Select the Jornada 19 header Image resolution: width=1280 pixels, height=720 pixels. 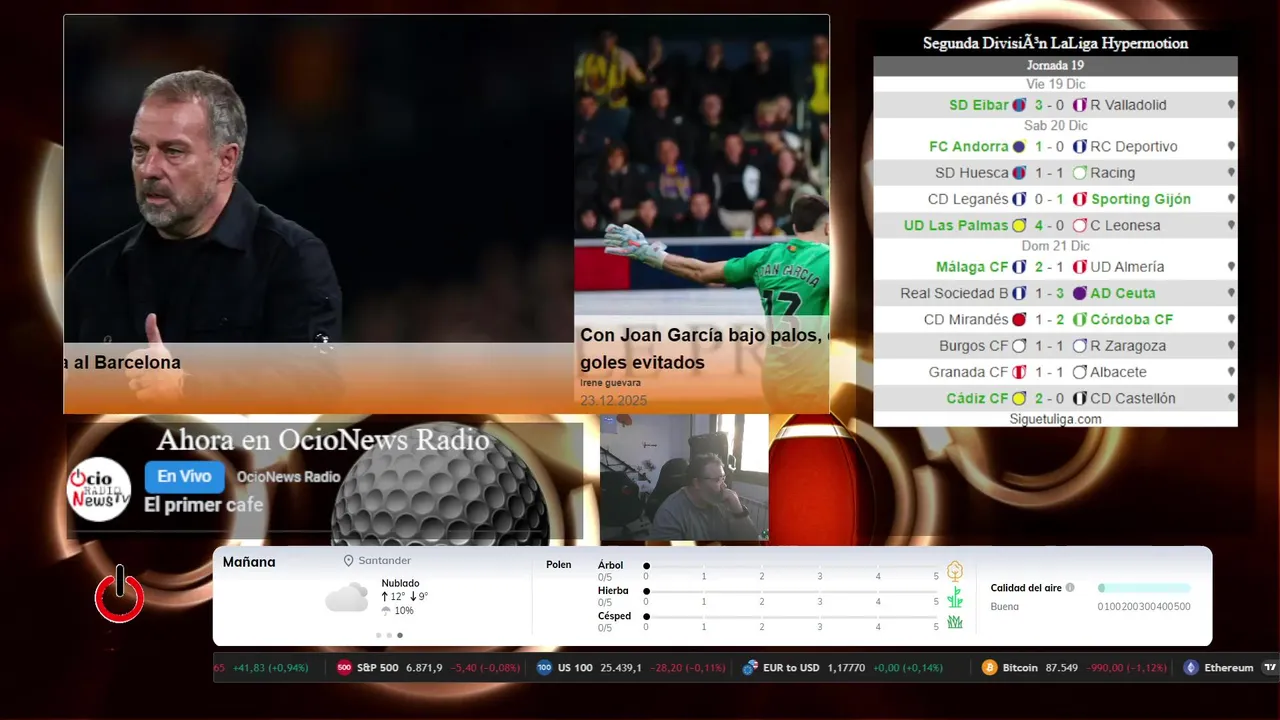(1055, 66)
